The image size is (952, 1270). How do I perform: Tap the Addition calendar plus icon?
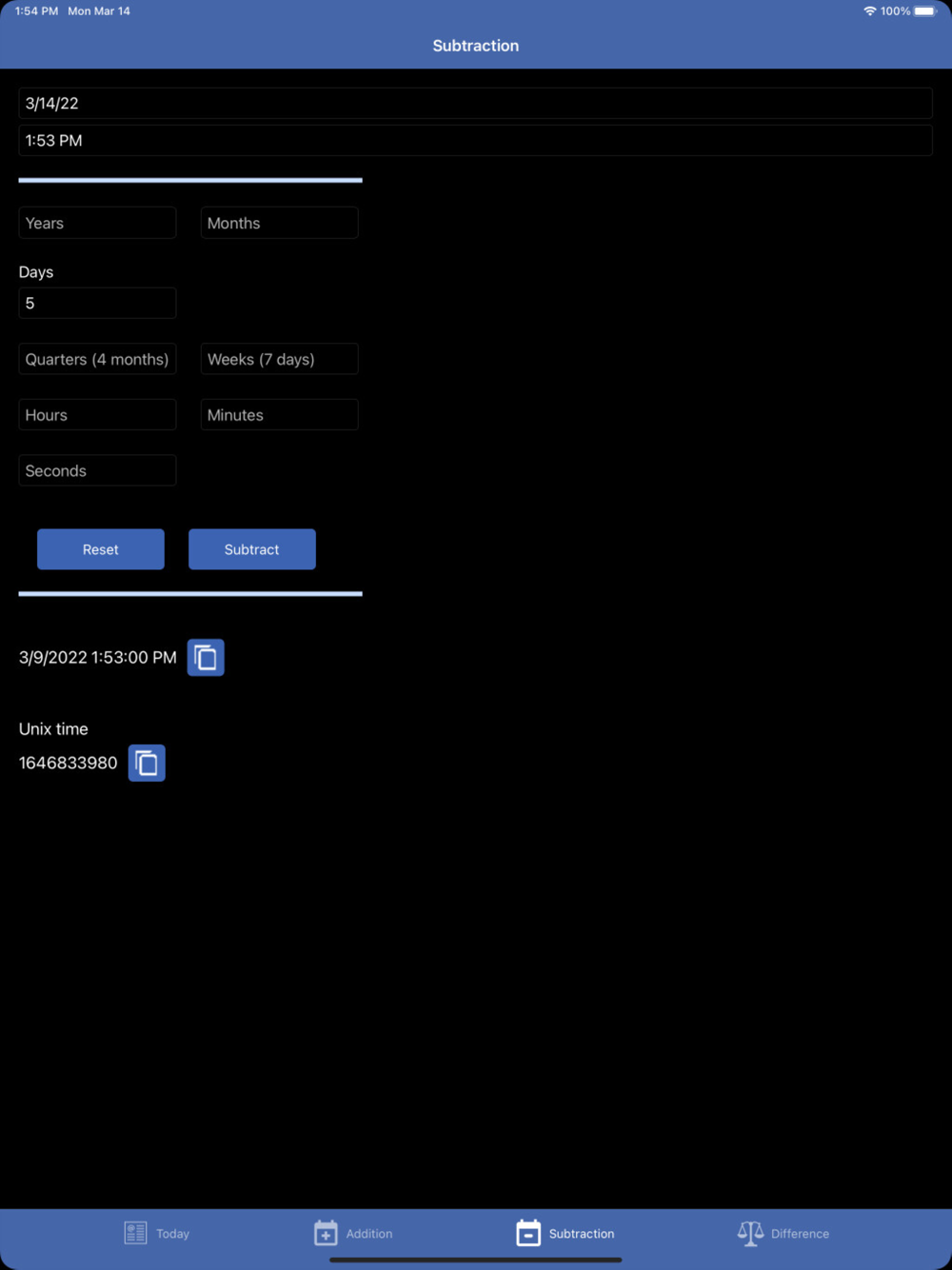point(326,1233)
